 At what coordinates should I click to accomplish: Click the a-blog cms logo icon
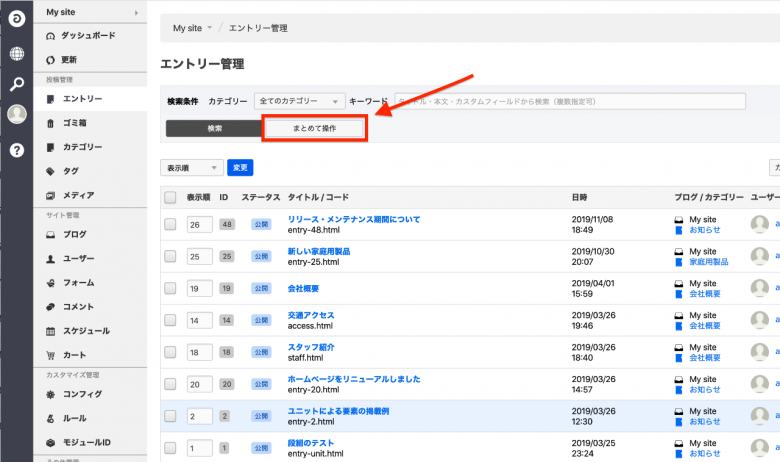(16, 19)
